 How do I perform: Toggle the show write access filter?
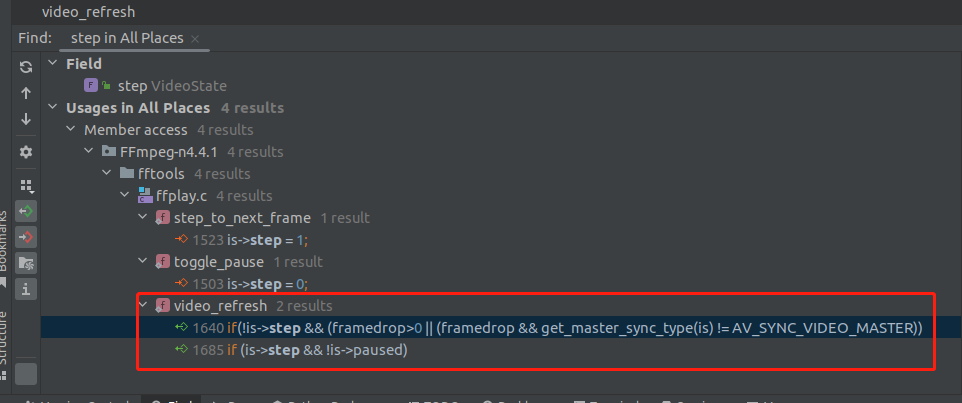[x=26, y=237]
